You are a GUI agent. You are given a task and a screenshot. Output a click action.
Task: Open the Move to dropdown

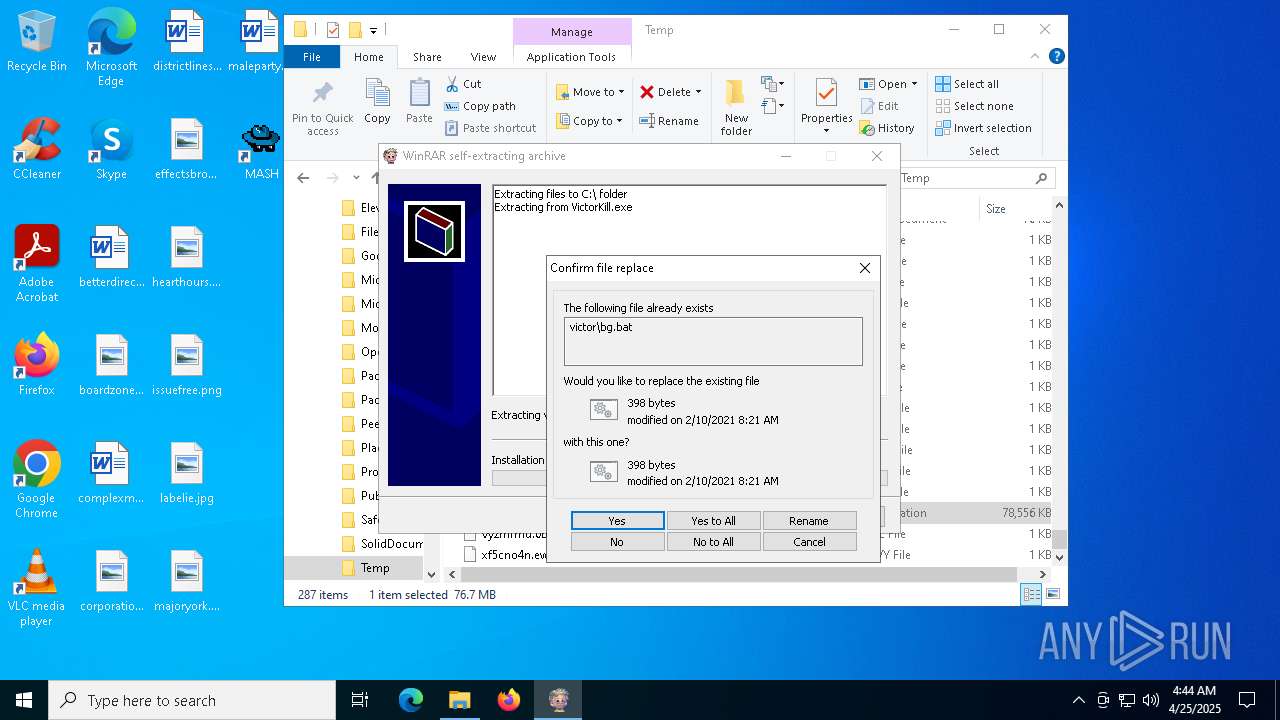point(590,92)
